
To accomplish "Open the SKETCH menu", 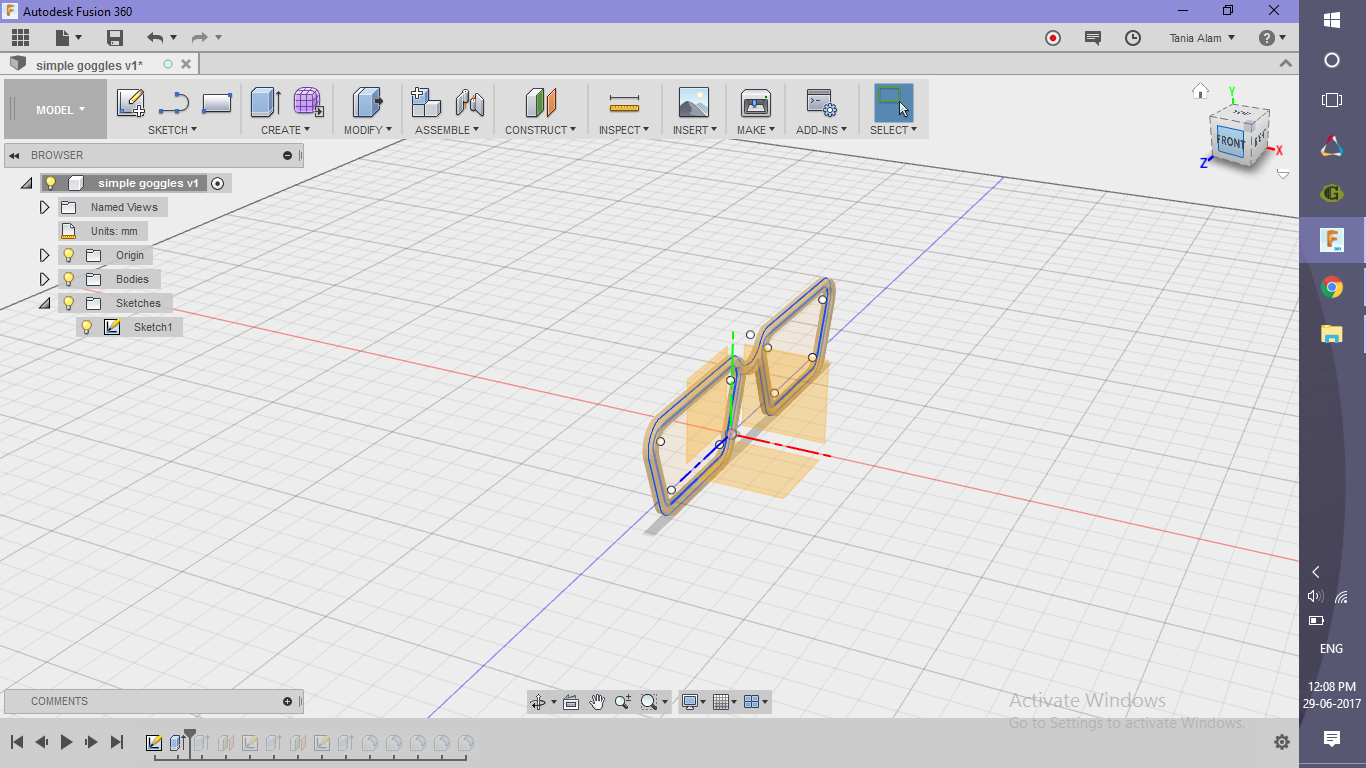I will tap(172, 130).
